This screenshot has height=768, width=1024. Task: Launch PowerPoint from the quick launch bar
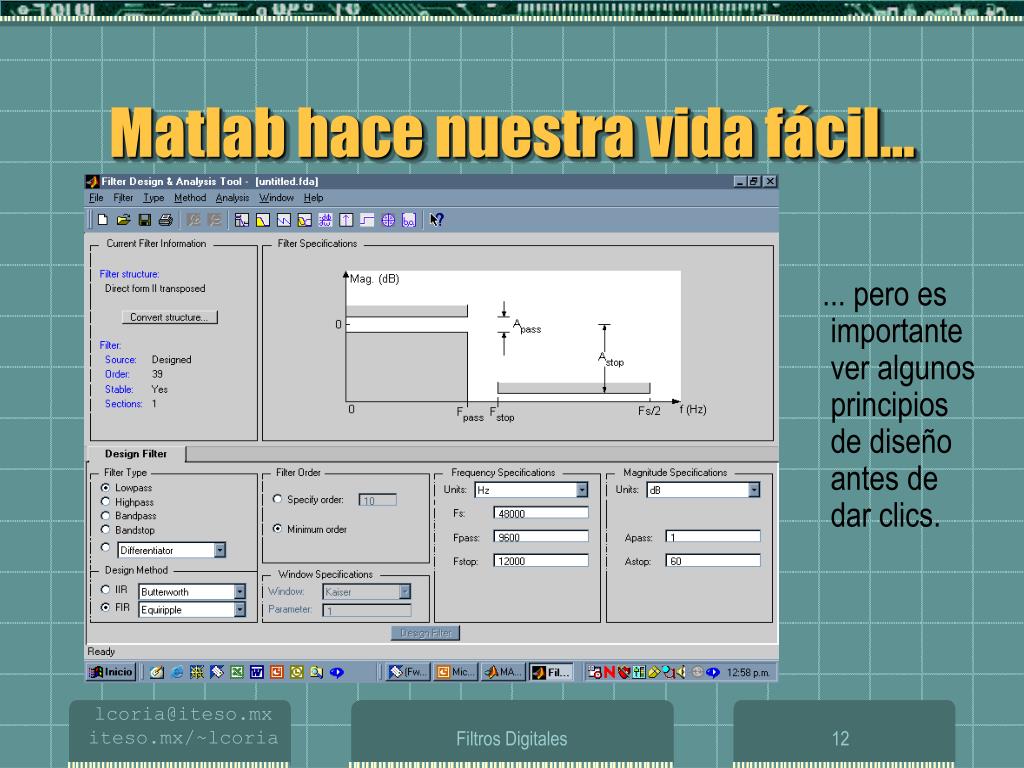[x=277, y=672]
